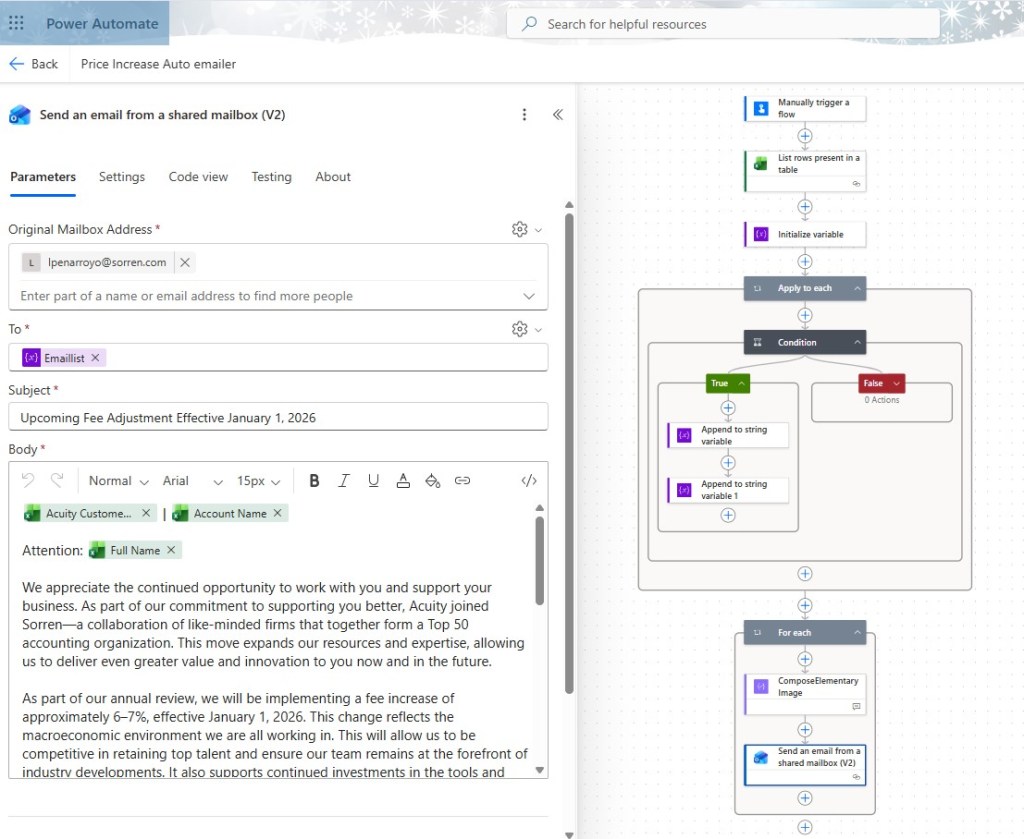Viewport: 1024px width, 839px height.
Task: Open the app launcher waffle icon
Action: [x=16, y=24]
